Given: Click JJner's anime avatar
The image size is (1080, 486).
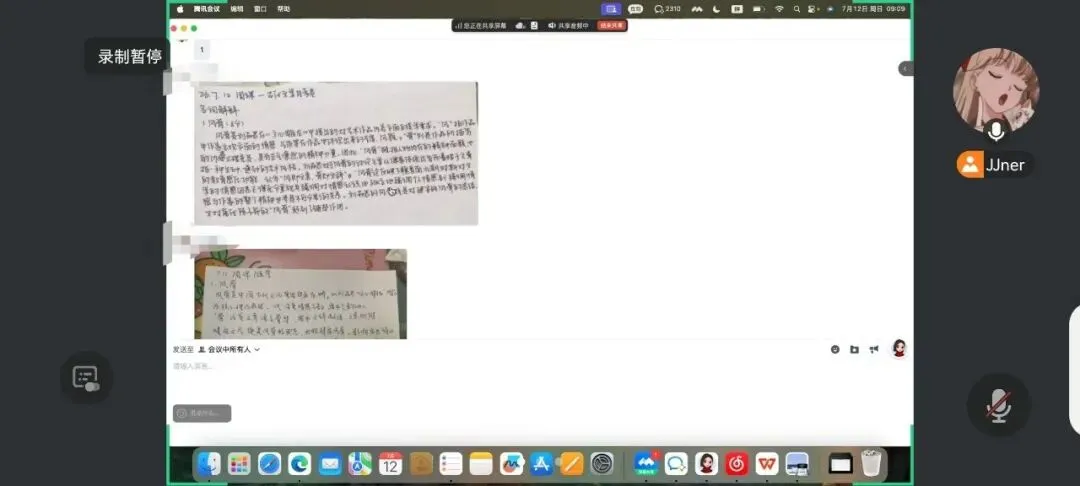Looking at the screenshot, I should [996, 91].
